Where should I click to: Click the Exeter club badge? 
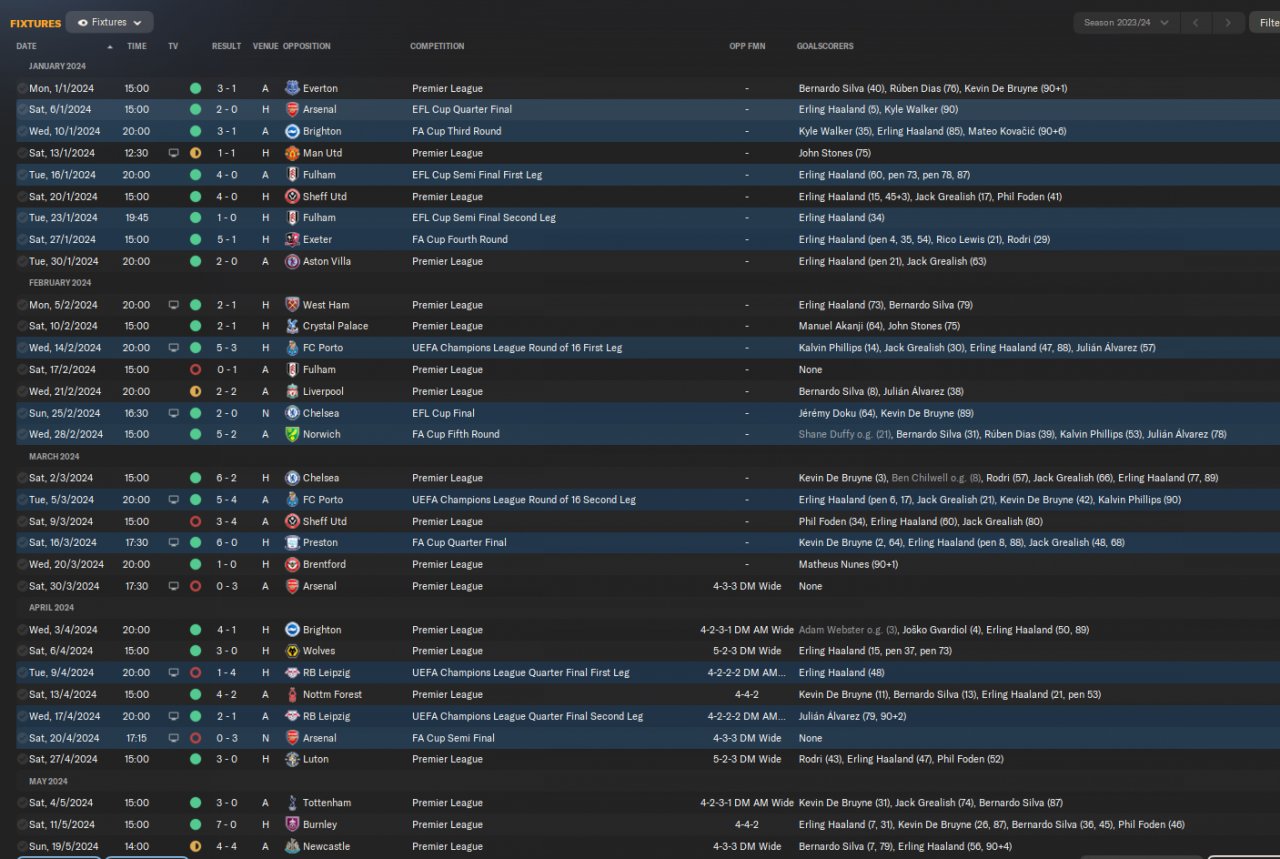[292, 239]
